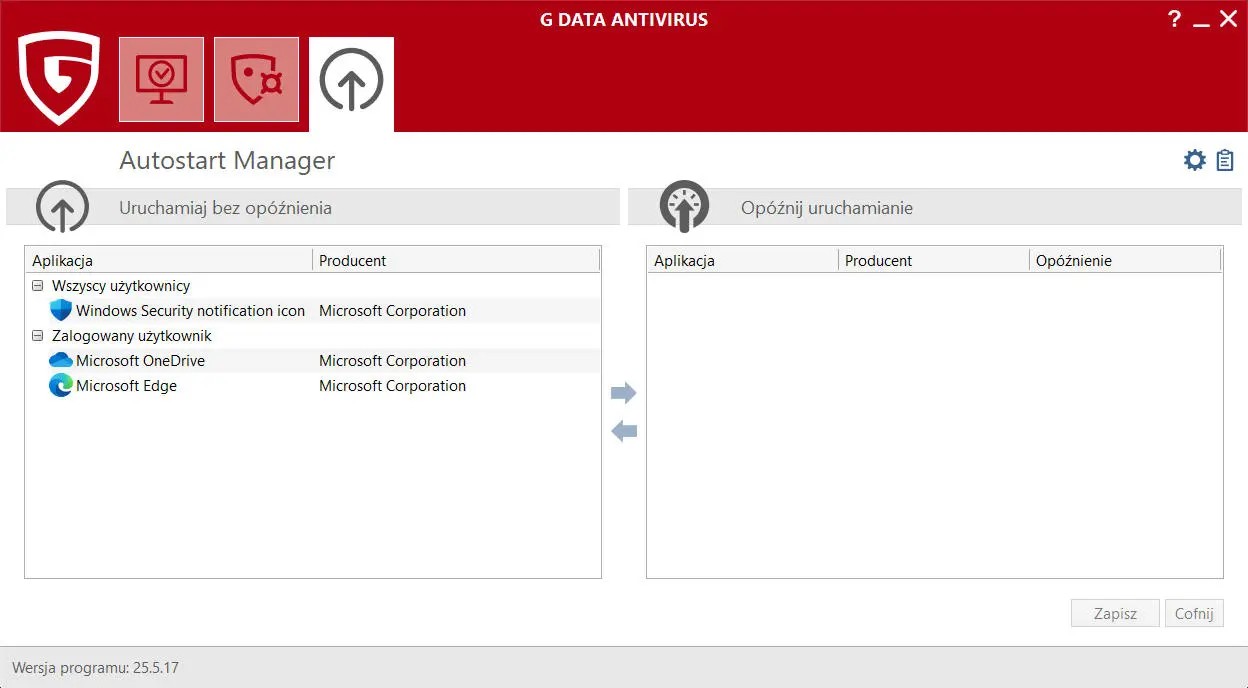This screenshot has width=1248, height=688.
Task: Collapse the Wszyscy użytkownicy group
Action: (x=38, y=286)
